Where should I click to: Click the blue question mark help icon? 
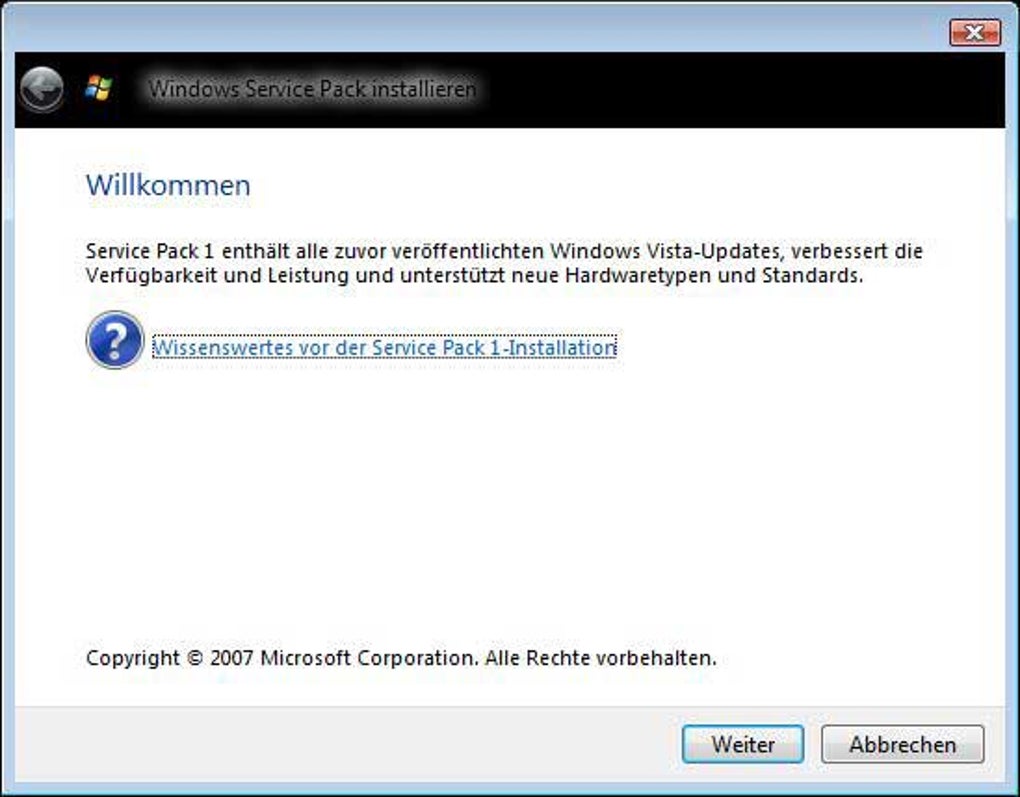click(115, 340)
